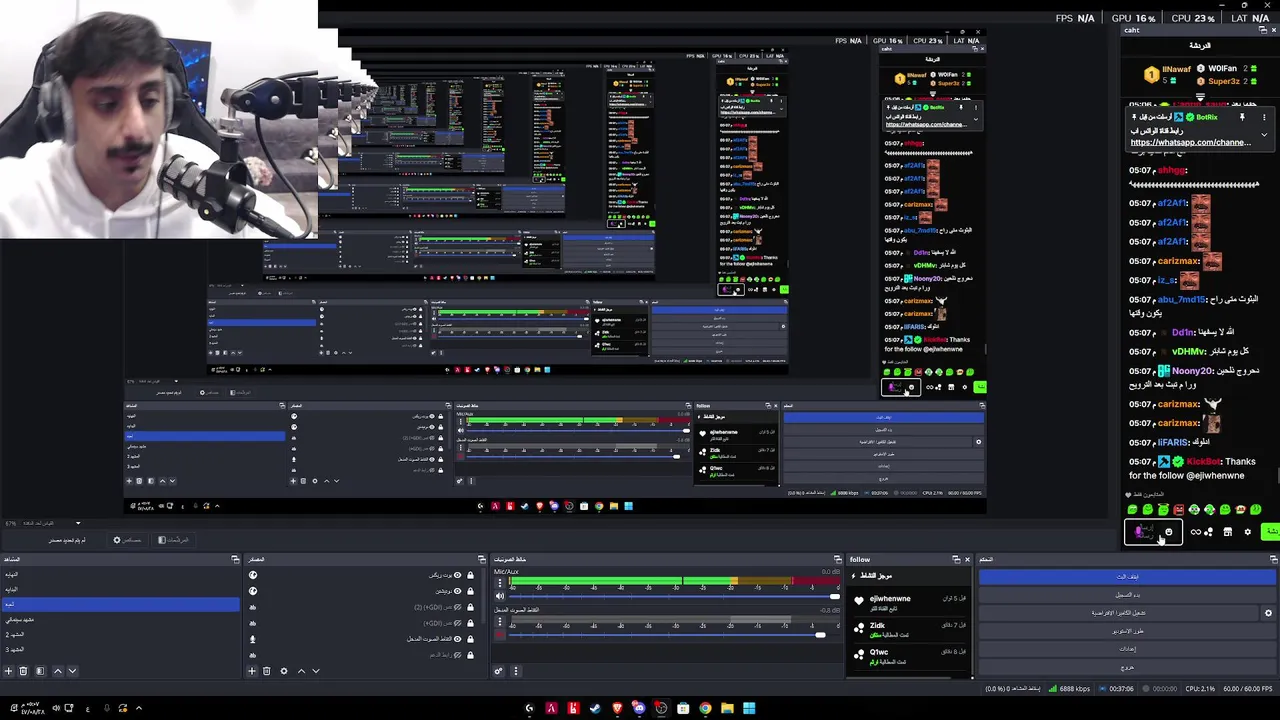Viewport: 1280px width, 720px height.
Task: Hide the التقاط الصوت المدخل source
Action: [x=458, y=639]
